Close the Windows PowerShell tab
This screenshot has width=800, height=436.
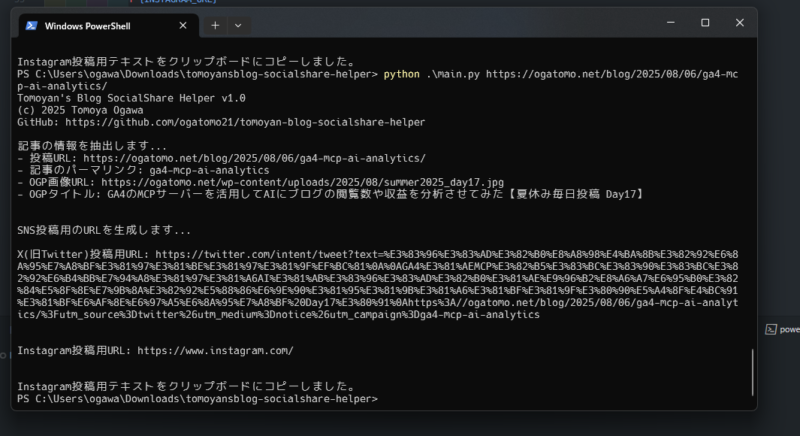coord(181,25)
